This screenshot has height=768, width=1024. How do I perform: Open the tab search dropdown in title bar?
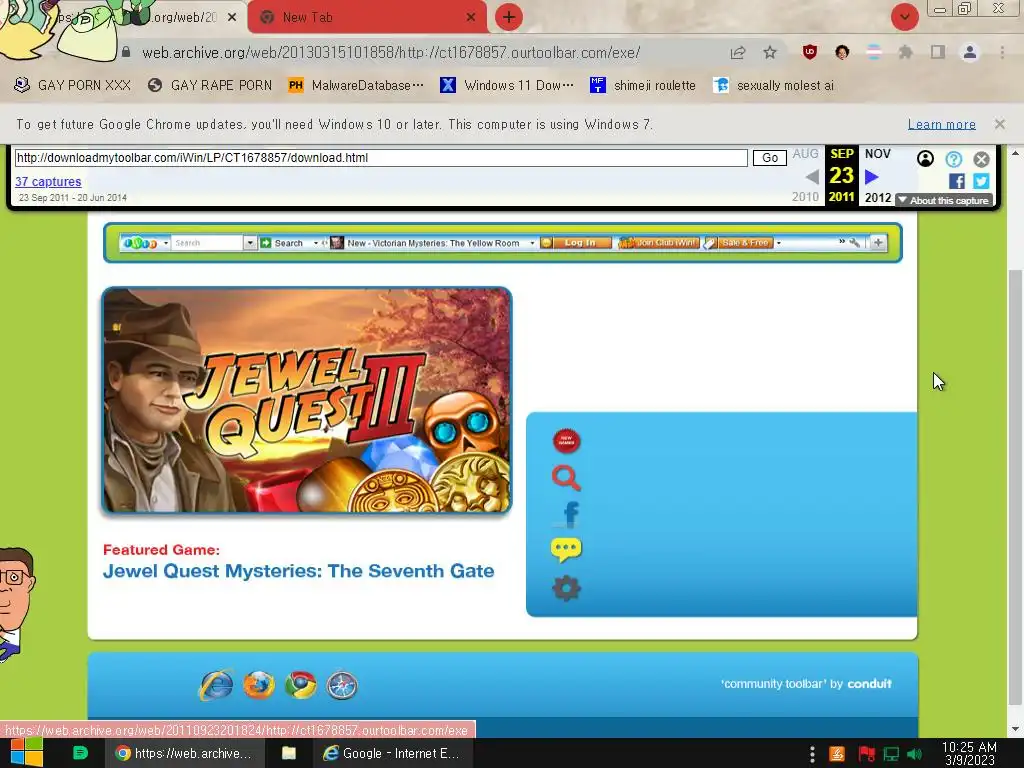pos(904,17)
